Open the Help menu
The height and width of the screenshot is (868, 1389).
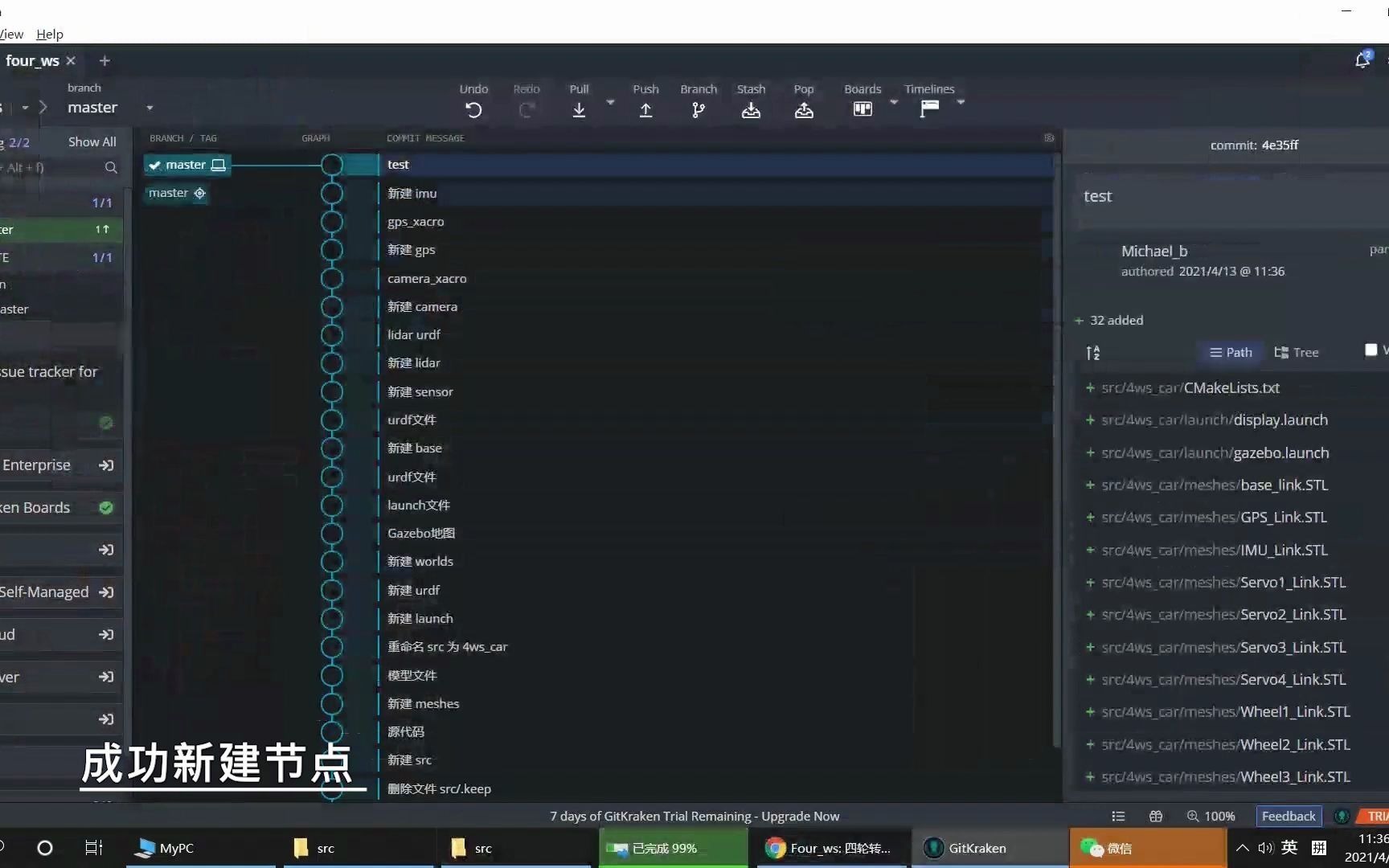point(50,34)
